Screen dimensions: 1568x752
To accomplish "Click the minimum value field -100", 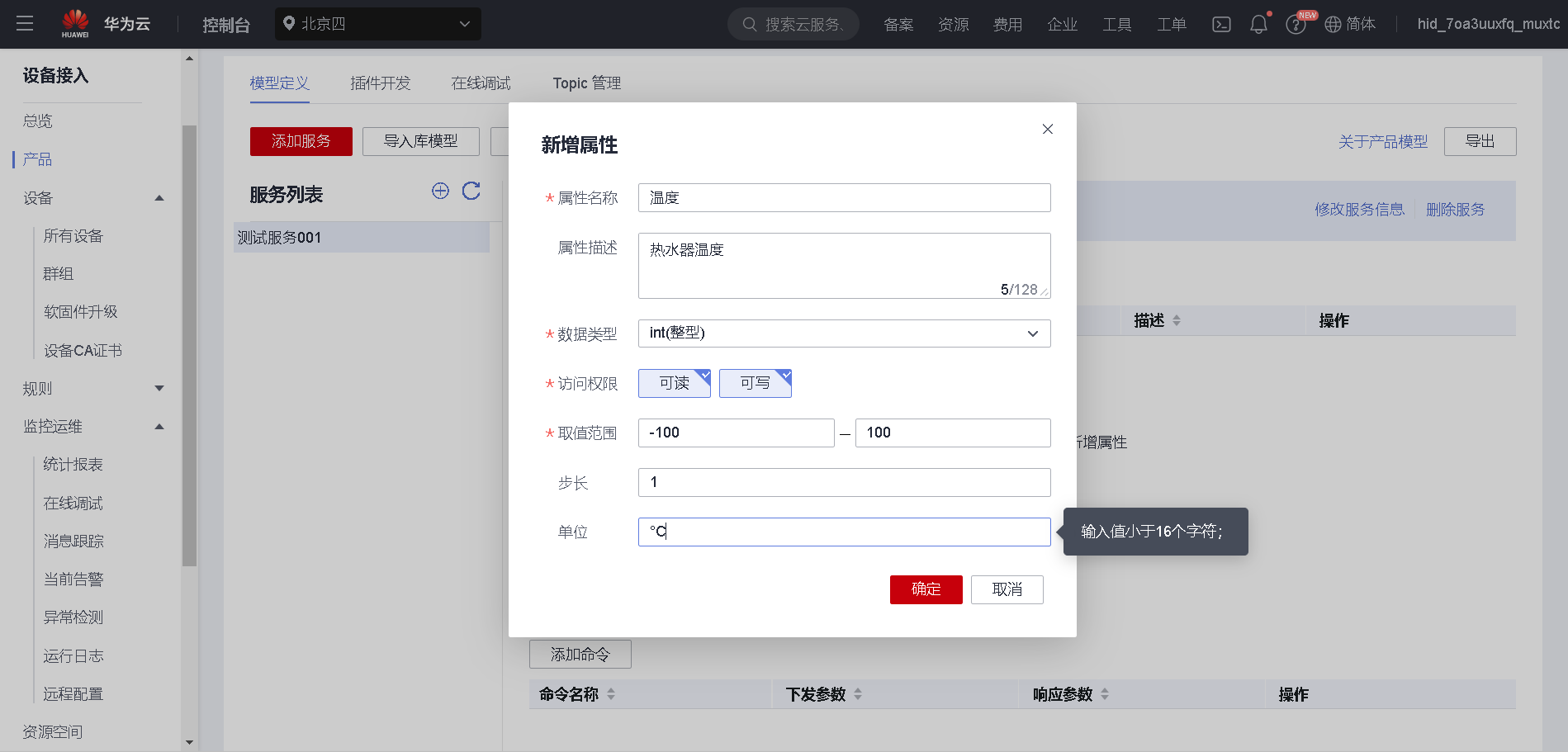I will 737,433.
